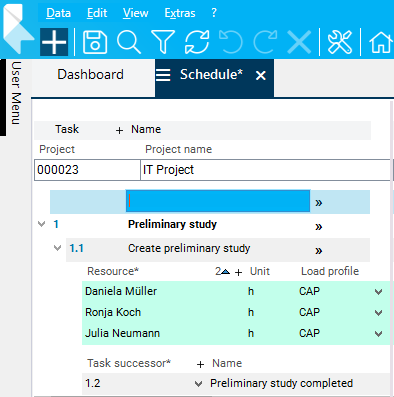The width and height of the screenshot is (394, 397).
Task: Click the Resource* column header
Action: point(113,271)
